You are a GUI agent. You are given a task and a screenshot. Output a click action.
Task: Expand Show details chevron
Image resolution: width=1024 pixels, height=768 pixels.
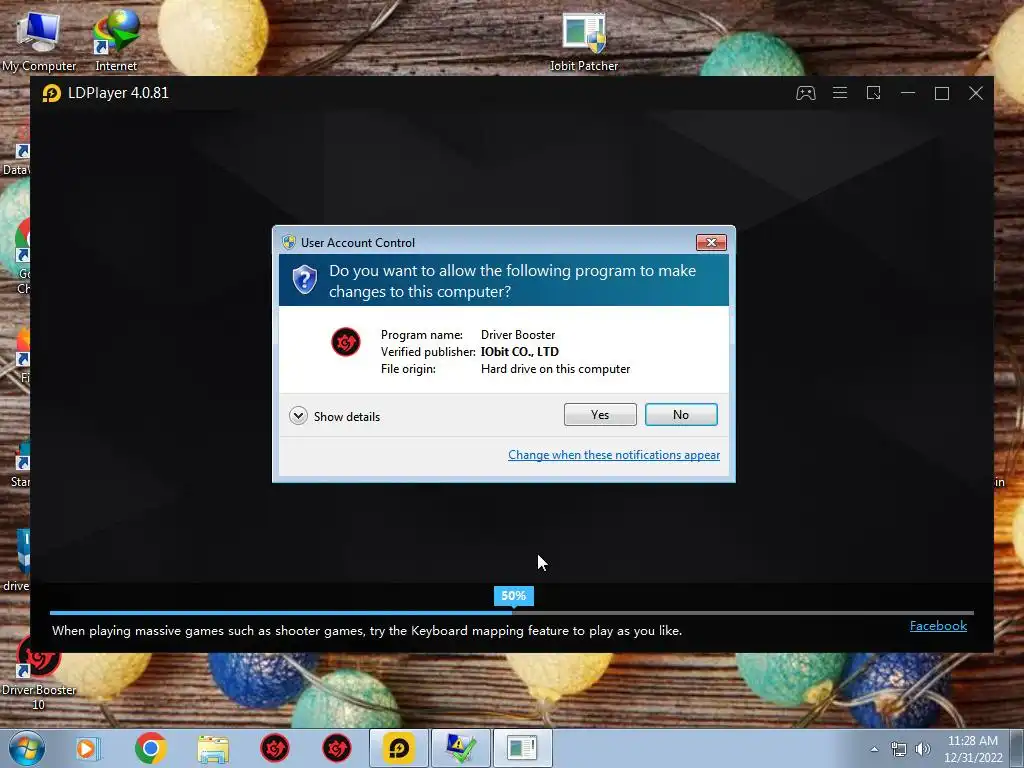click(298, 416)
